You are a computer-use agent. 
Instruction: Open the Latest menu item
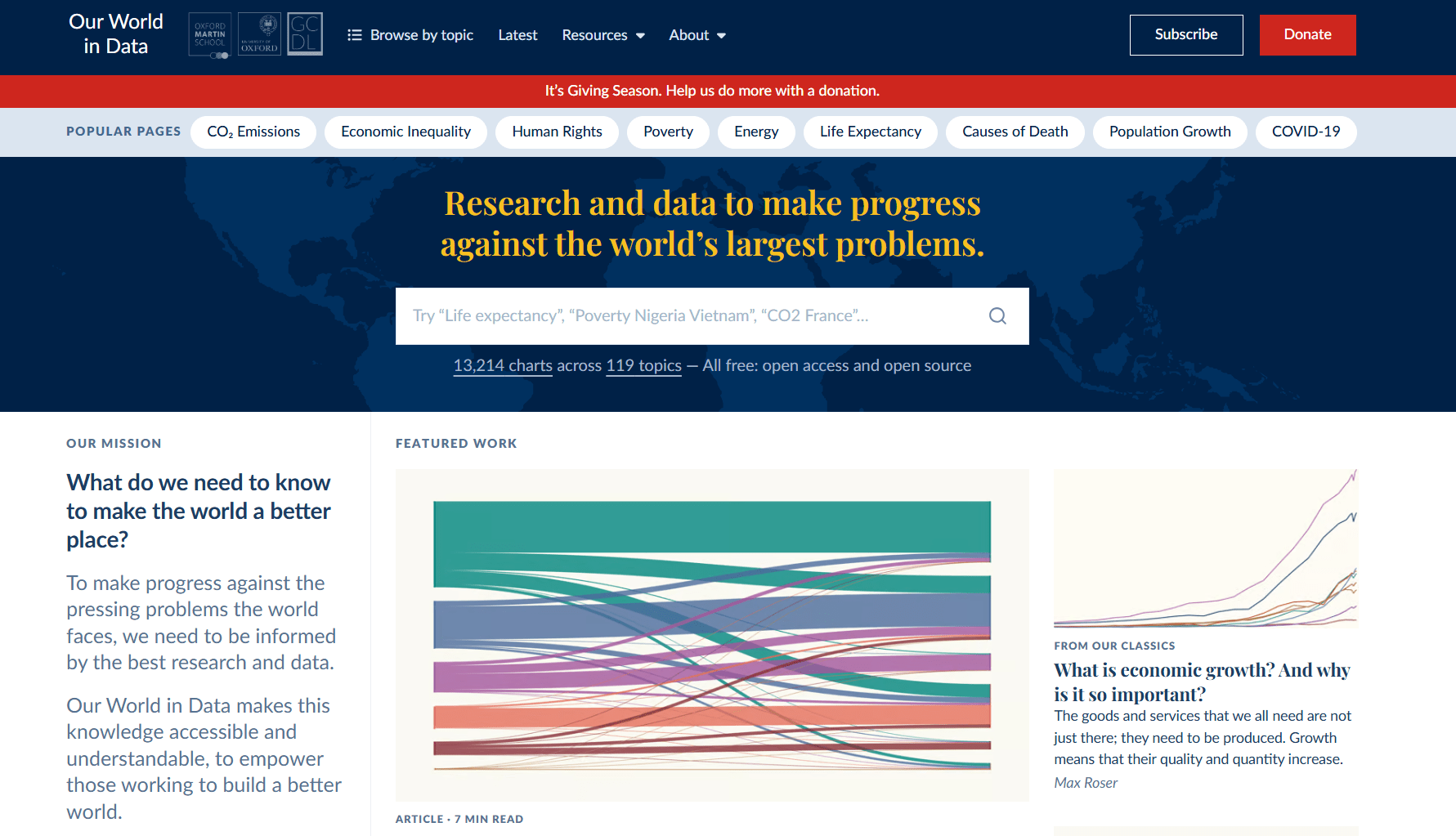(517, 35)
